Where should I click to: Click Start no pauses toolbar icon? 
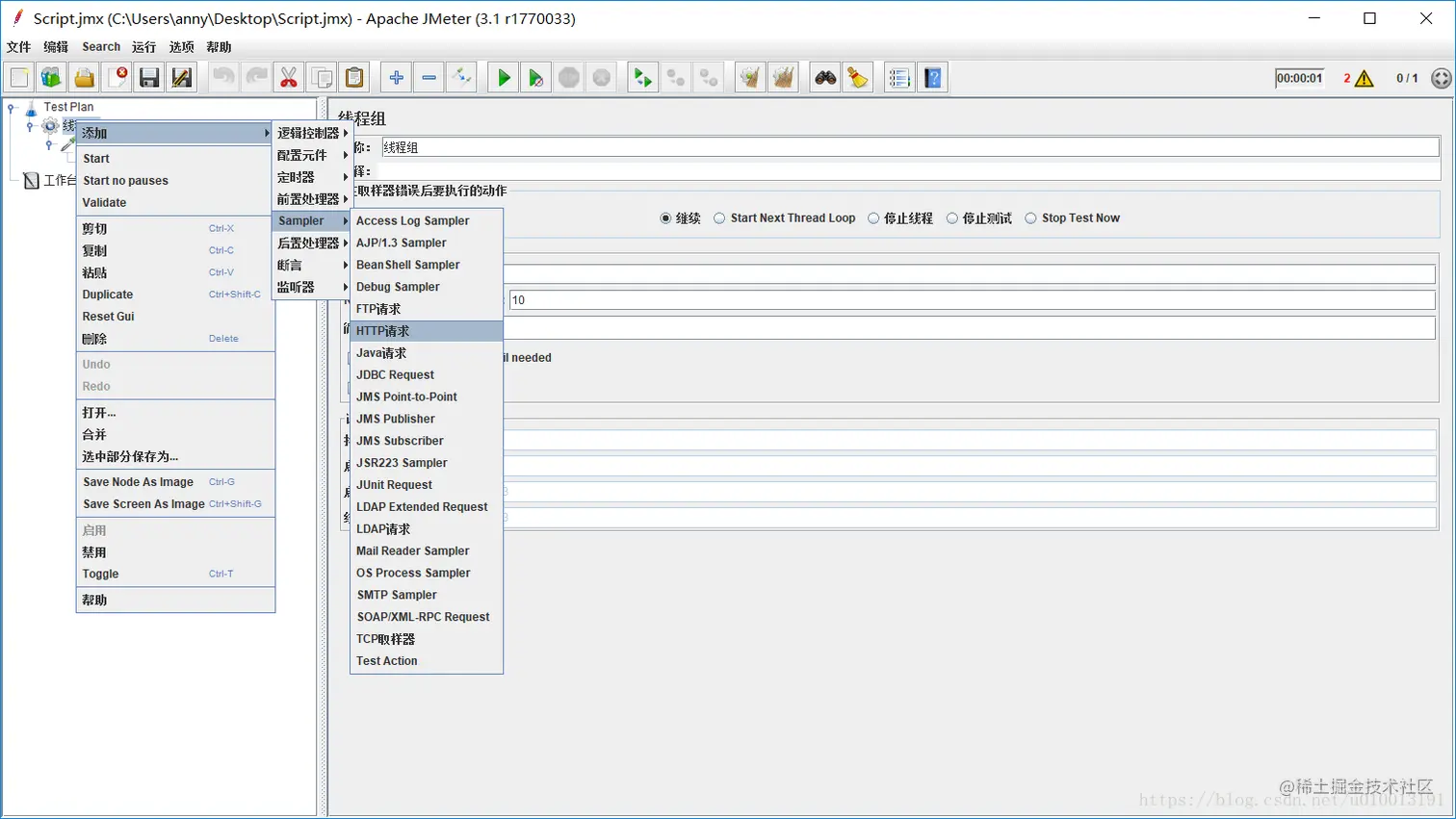(x=536, y=78)
